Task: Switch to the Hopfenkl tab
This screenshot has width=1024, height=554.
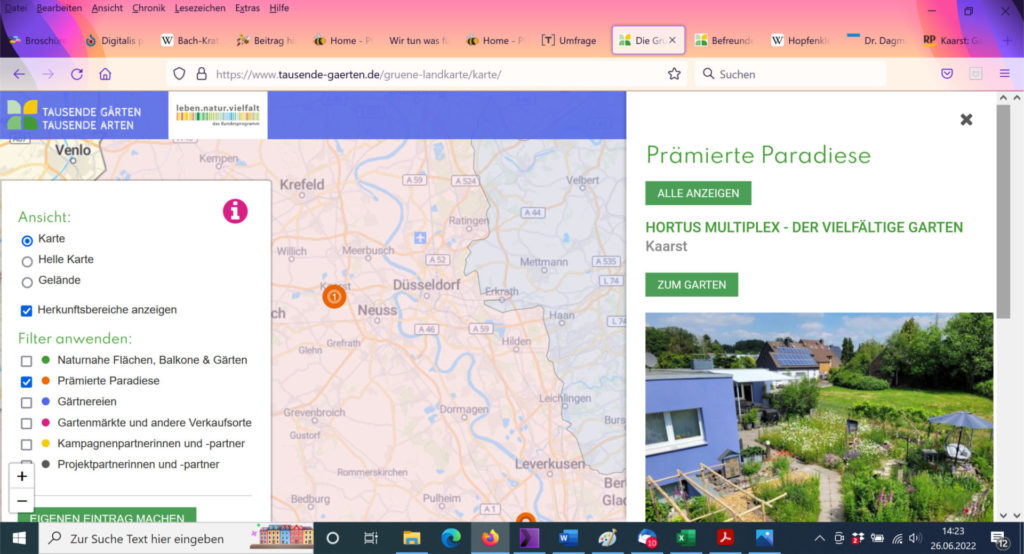Action: [801, 40]
